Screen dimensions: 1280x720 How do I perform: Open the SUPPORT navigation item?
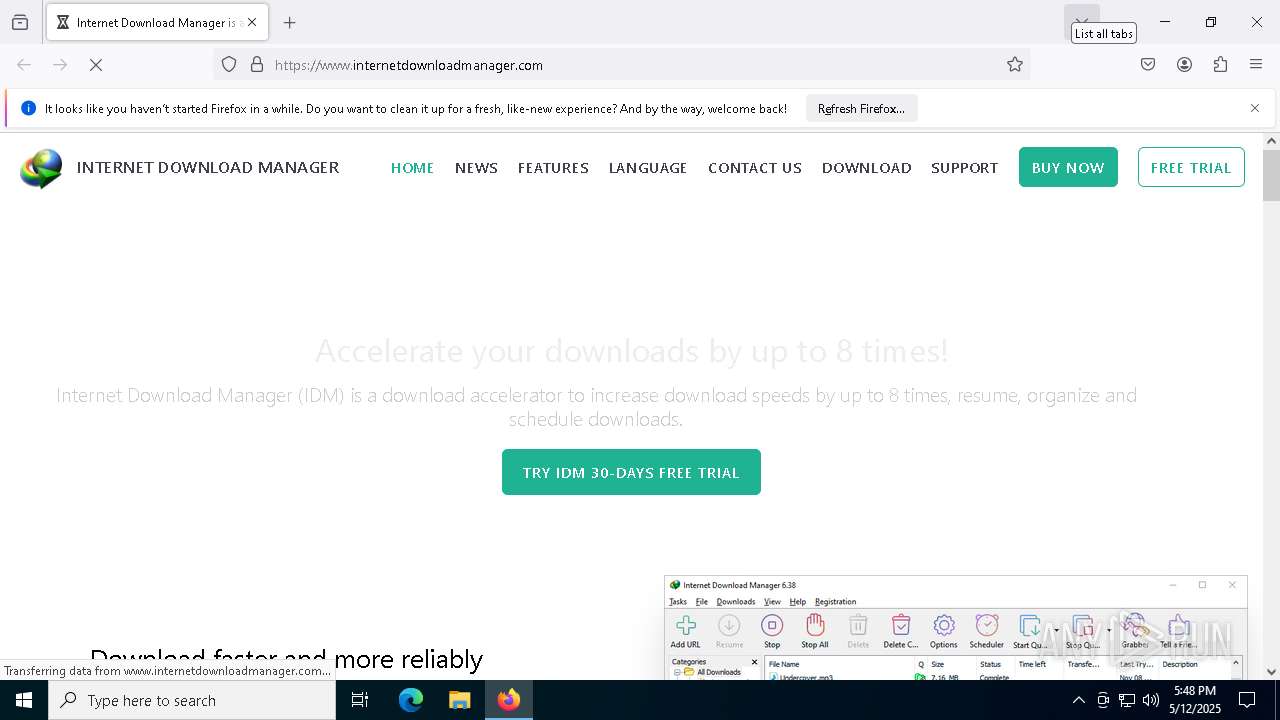click(964, 168)
